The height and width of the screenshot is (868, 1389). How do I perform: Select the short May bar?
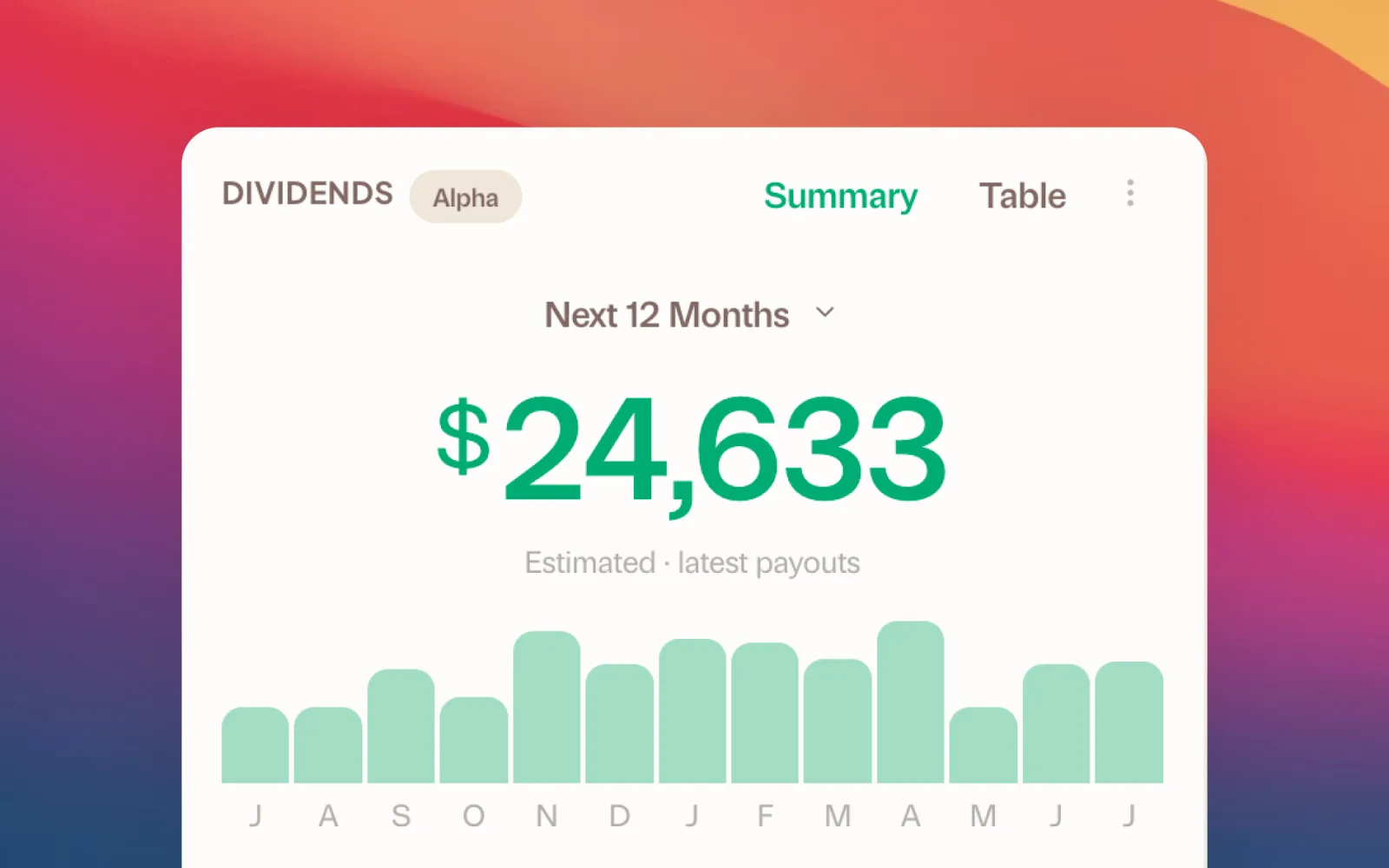tap(984, 745)
